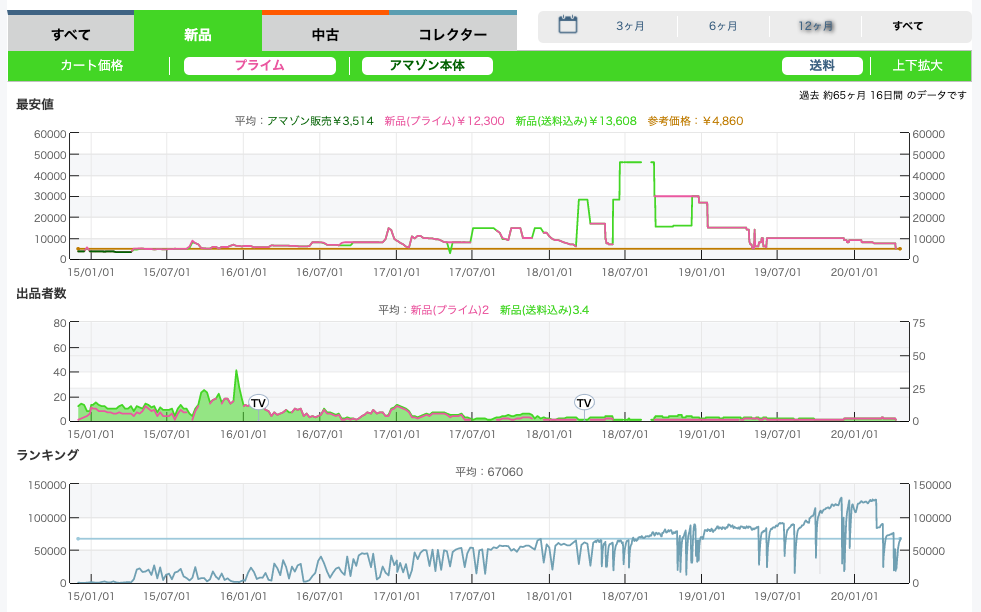Open the calendar date picker icon
The height and width of the screenshot is (612, 981).
pyautogui.click(x=568, y=25)
